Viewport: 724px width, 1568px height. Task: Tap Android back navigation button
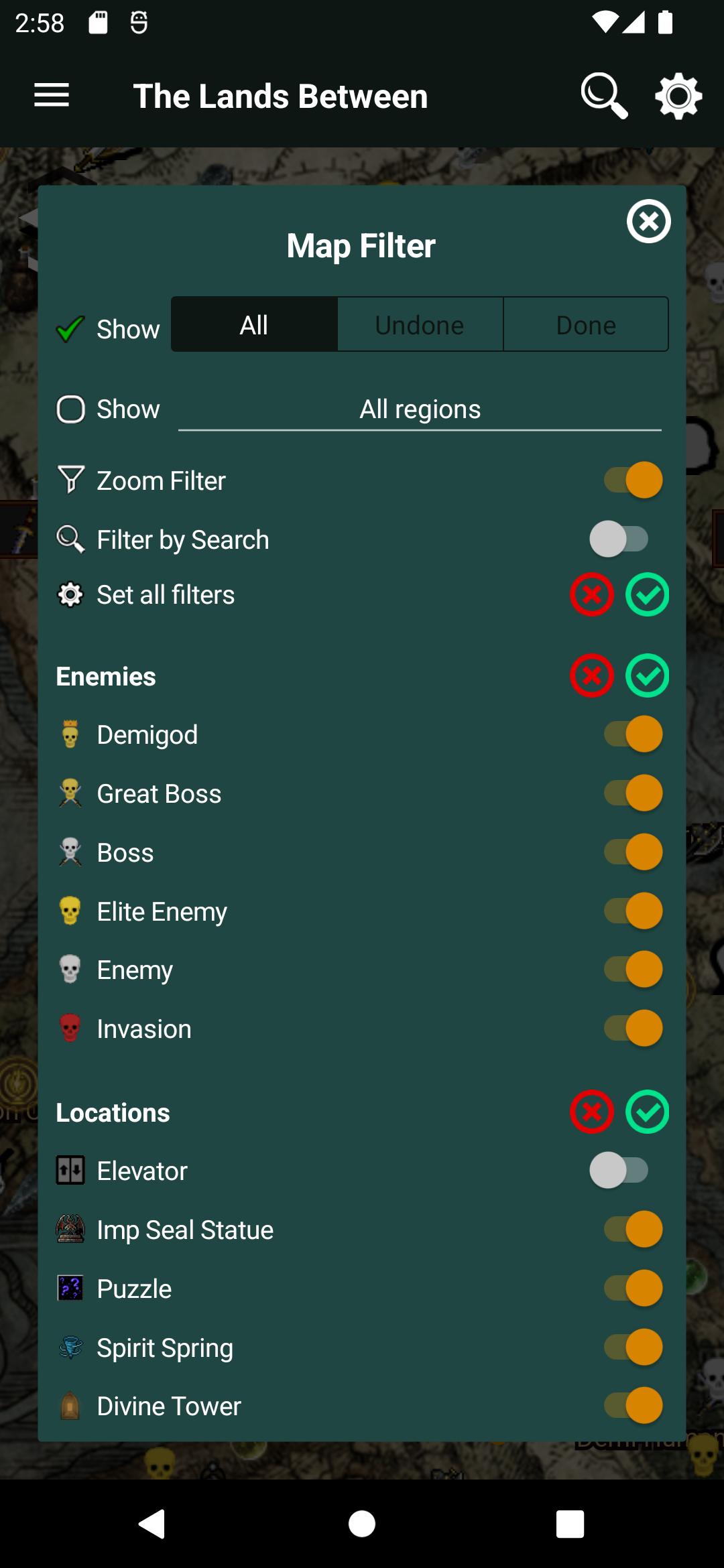point(152,1524)
